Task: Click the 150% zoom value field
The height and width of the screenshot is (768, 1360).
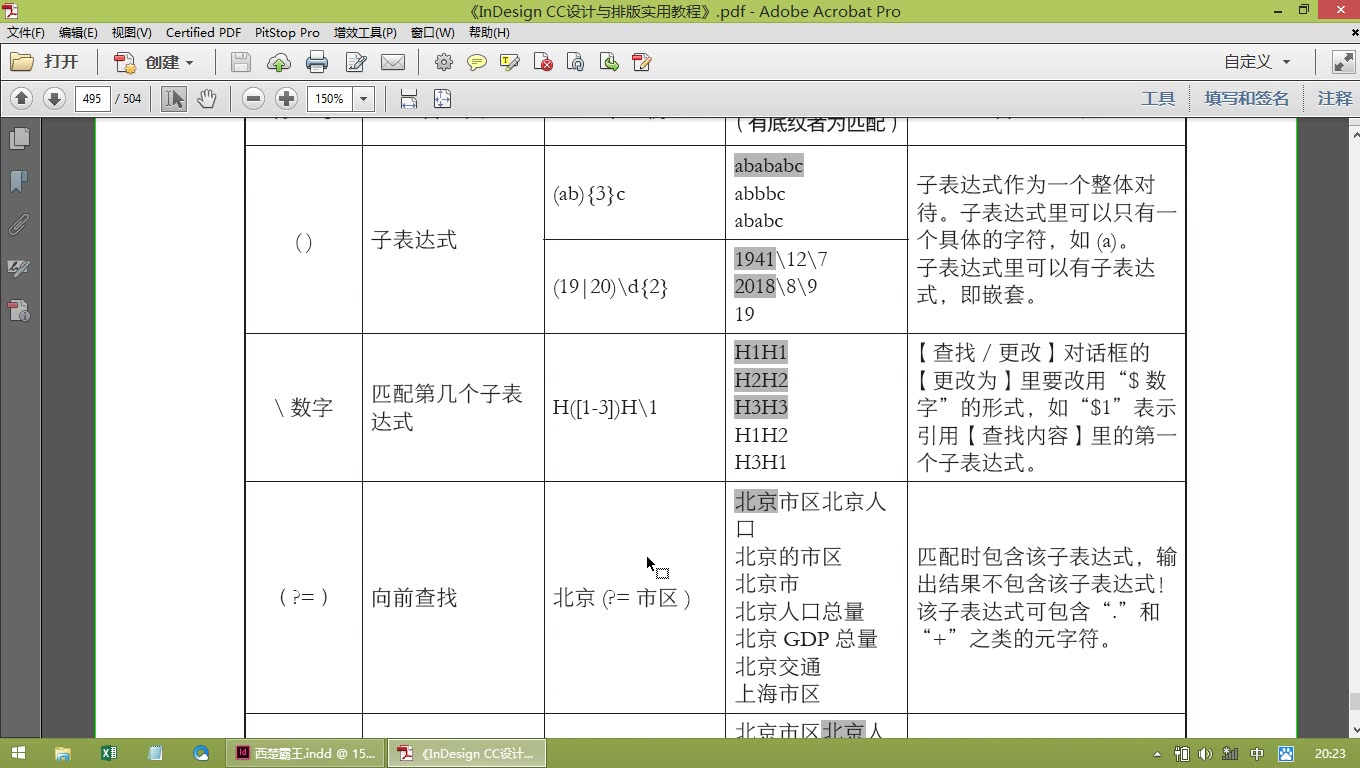Action: pos(330,98)
